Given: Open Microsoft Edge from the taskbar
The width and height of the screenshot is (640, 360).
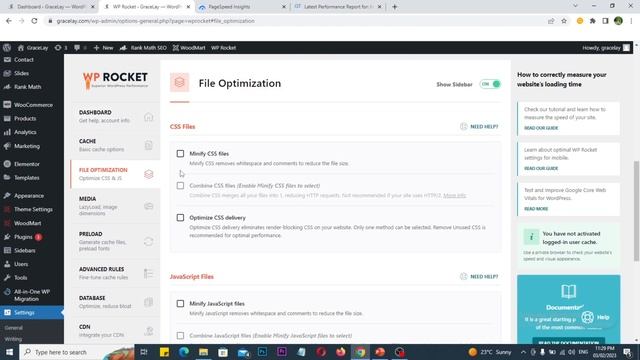Looking at the screenshot, I should [184, 352].
